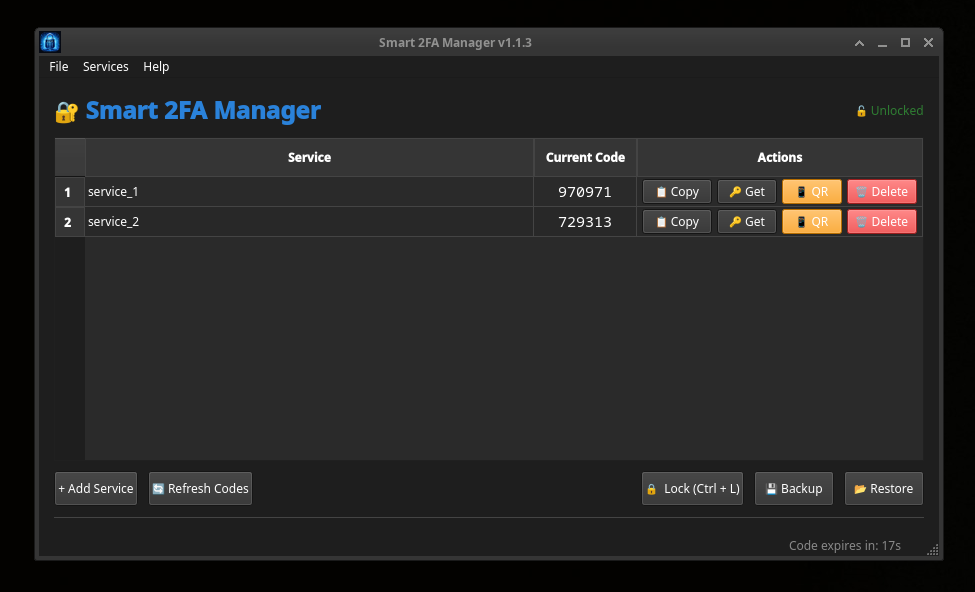Screen dimensions: 975x592
Task: Lock the manager with Lock (Ctrl + L)
Action: click(x=692, y=488)
